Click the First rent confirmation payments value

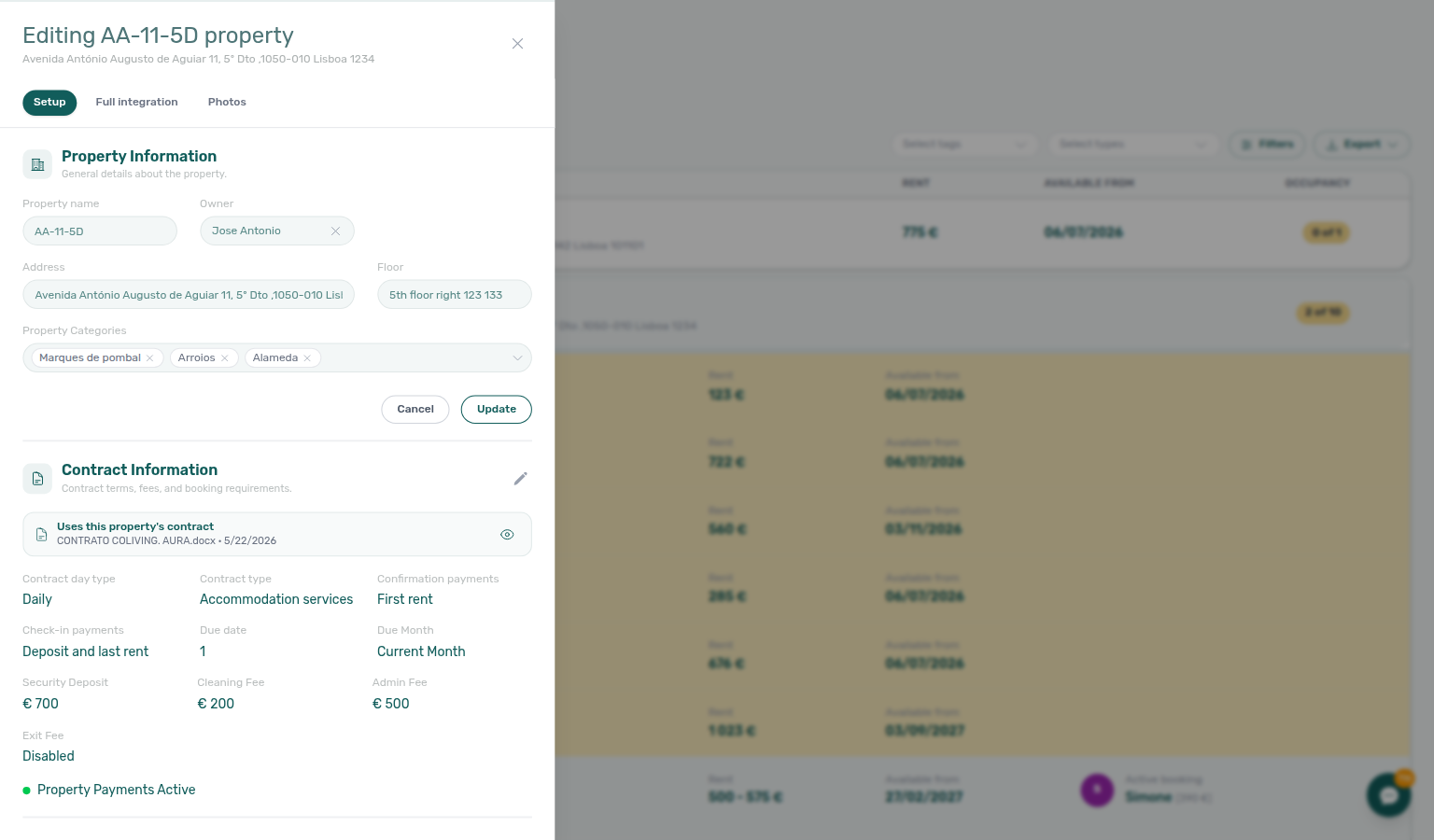[405, 600]
